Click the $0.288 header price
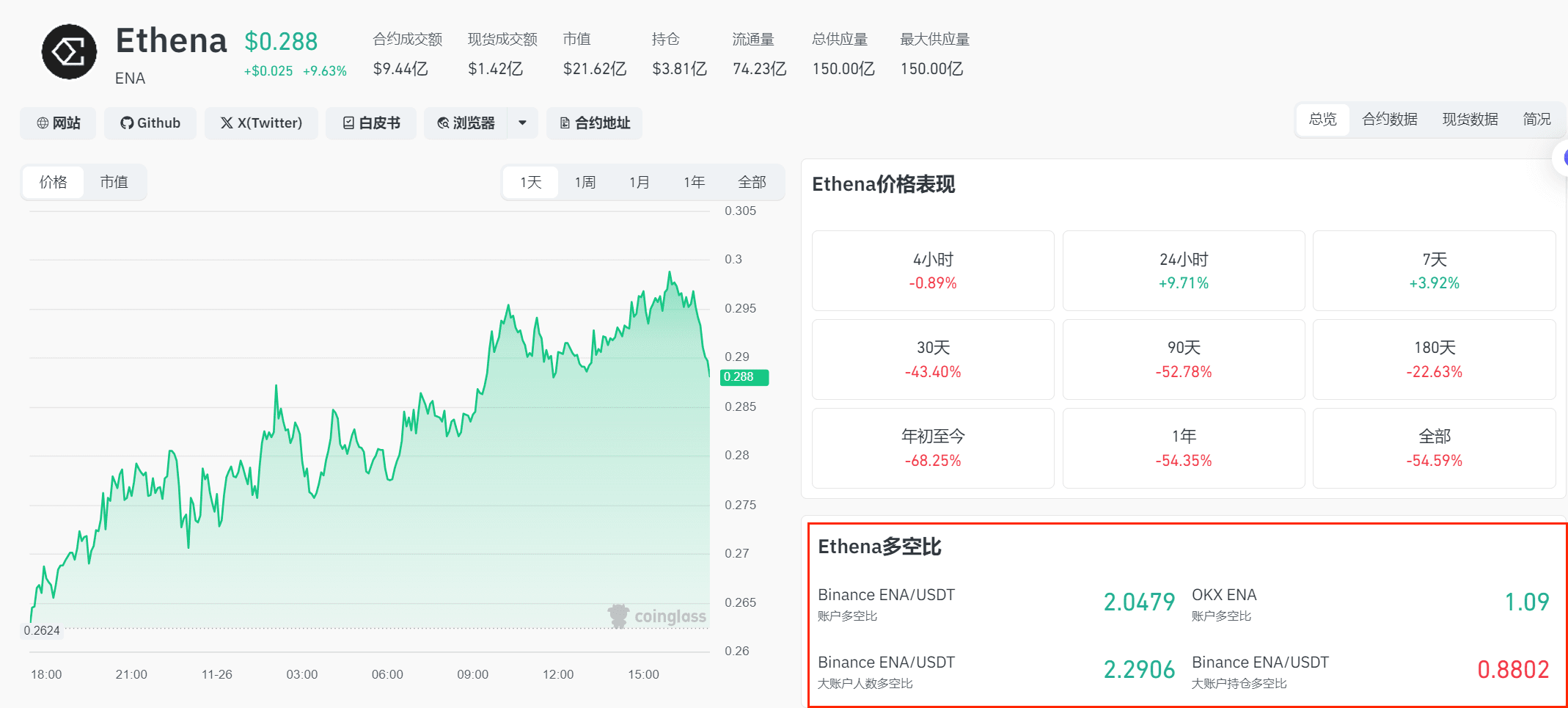The width and height of the screenshot is (1568, 708). (281, 42)
